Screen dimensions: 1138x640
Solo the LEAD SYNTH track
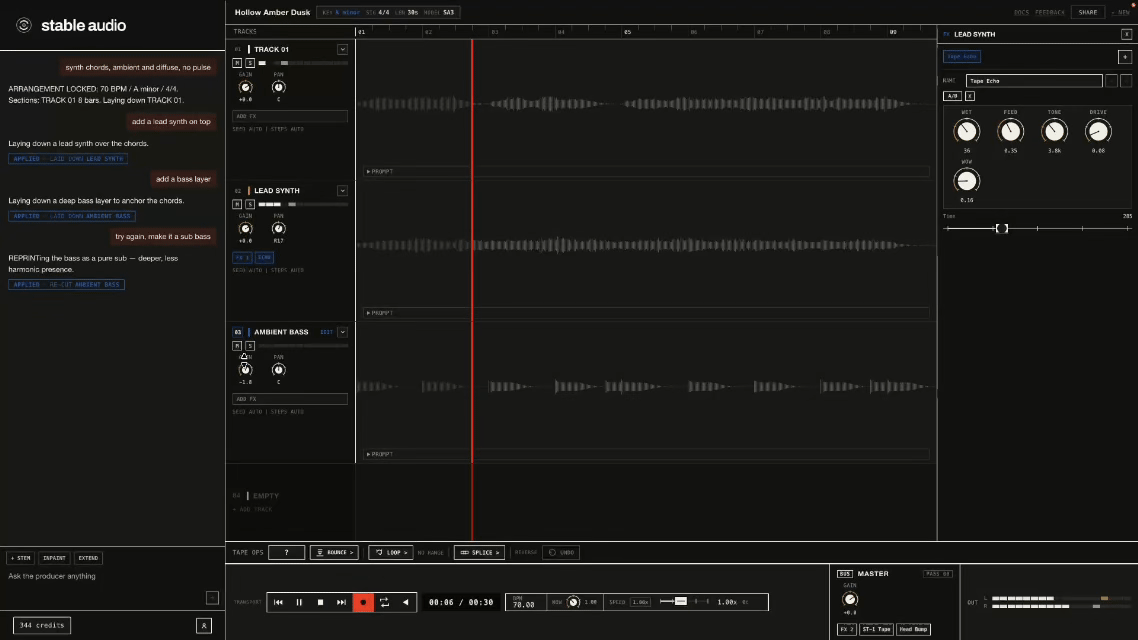(250, 205)
